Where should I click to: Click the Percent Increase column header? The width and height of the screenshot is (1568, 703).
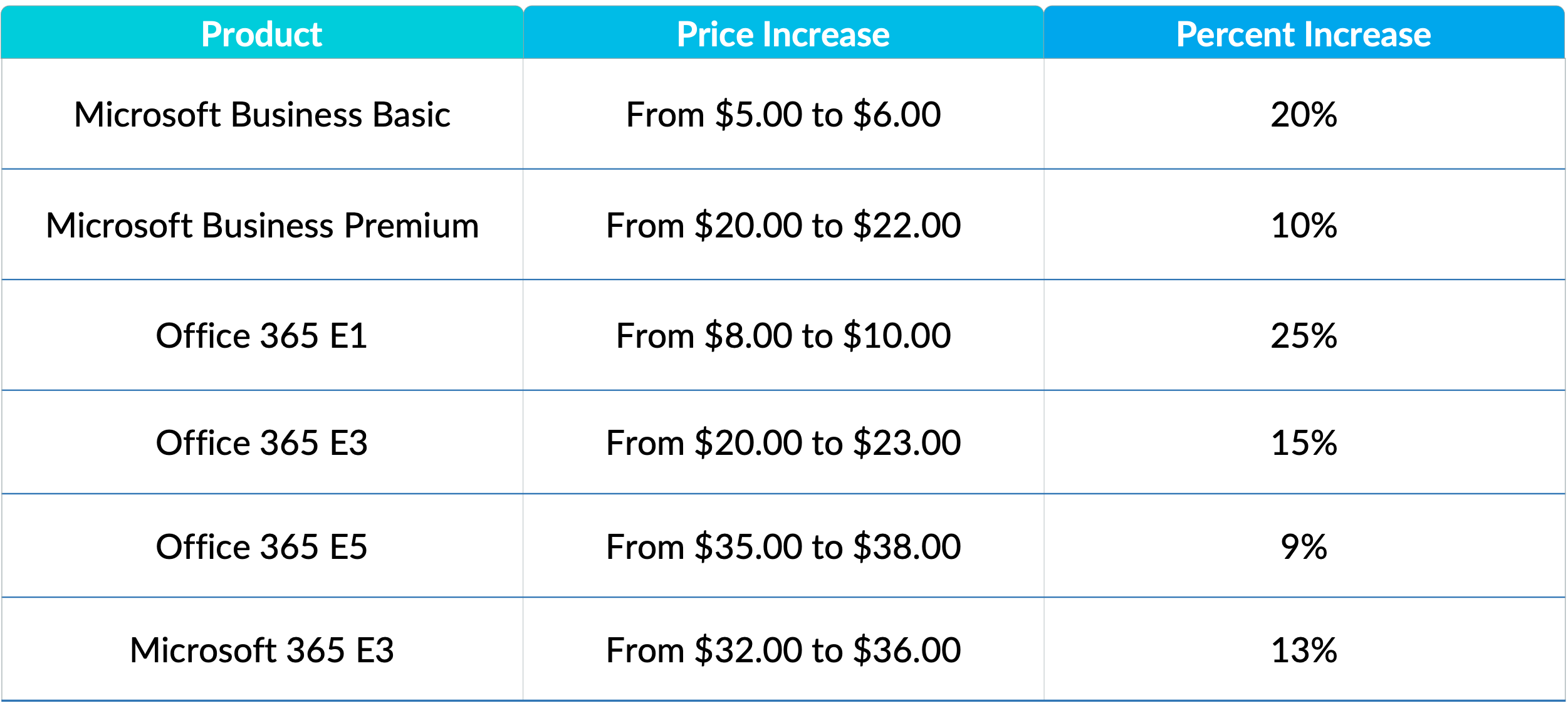pos(1304,33)
